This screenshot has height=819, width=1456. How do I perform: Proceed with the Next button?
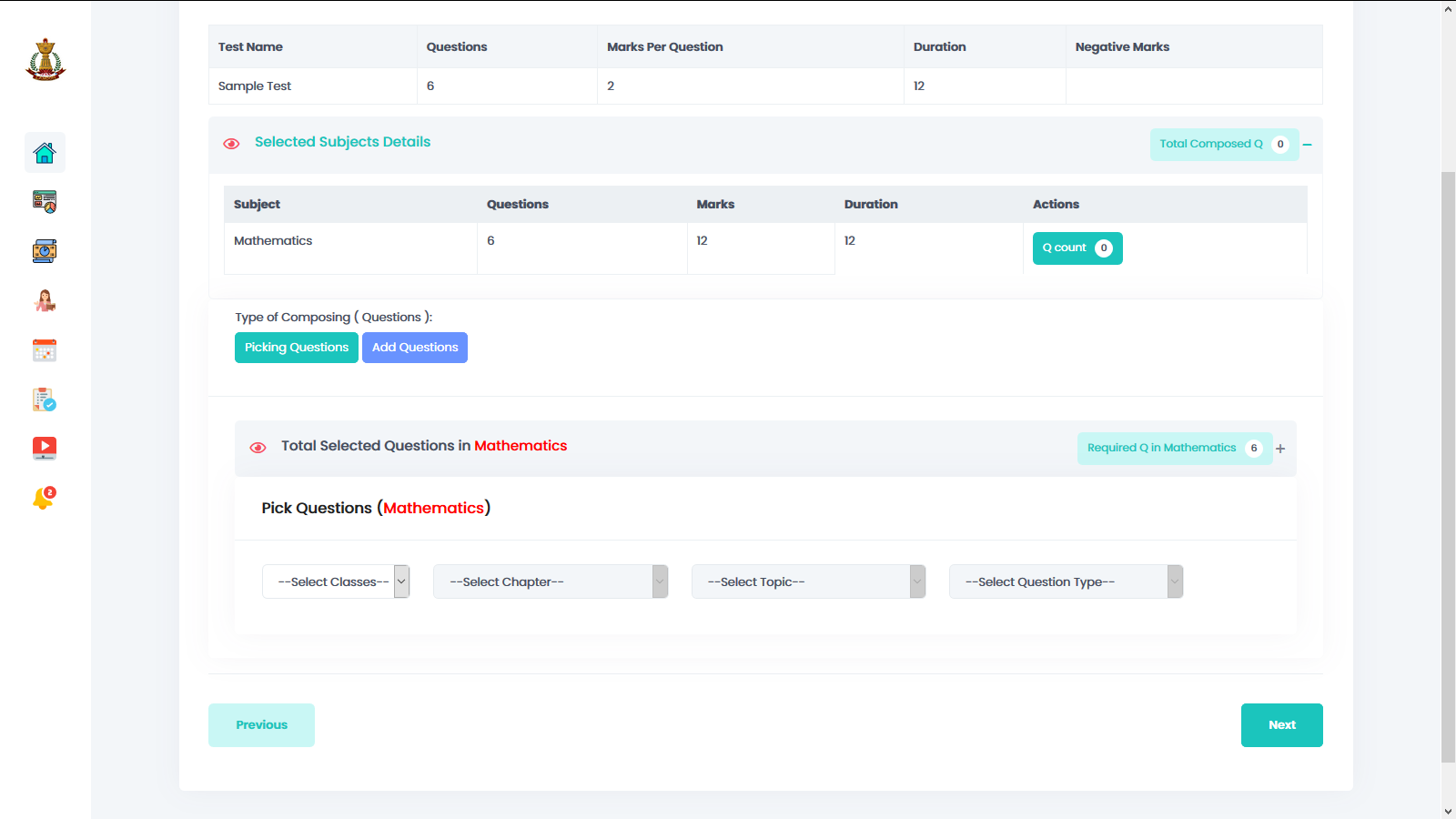coord(1282,725)
